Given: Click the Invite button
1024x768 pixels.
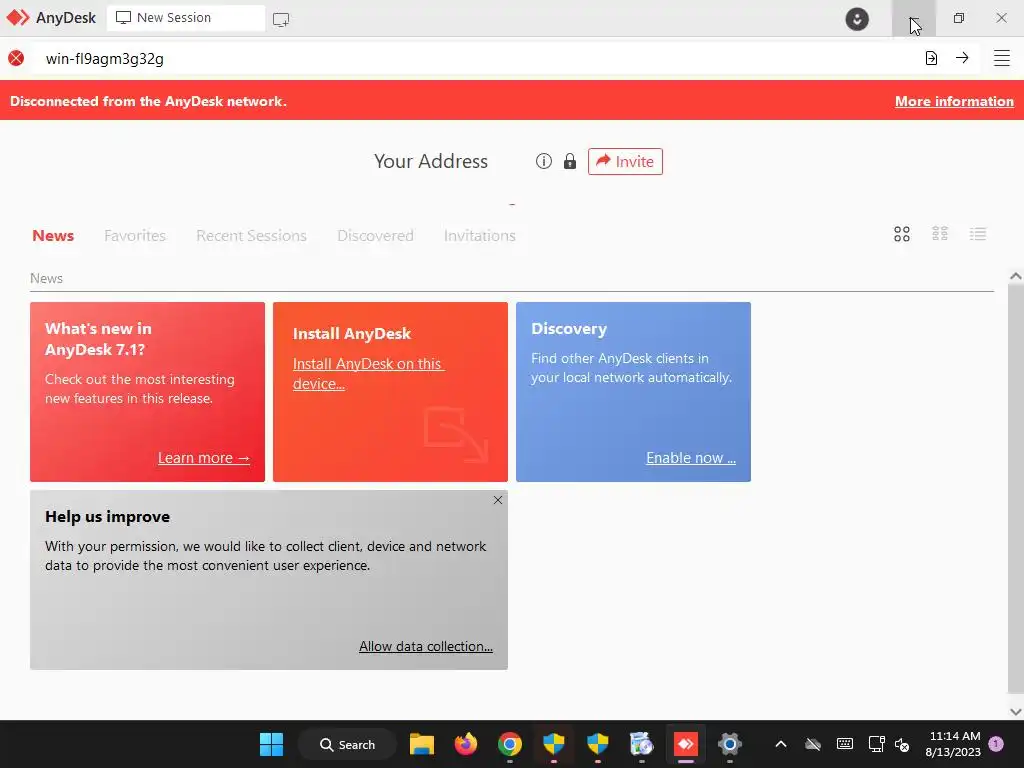Looking at the screenshot, I should [x=625, y=161].
